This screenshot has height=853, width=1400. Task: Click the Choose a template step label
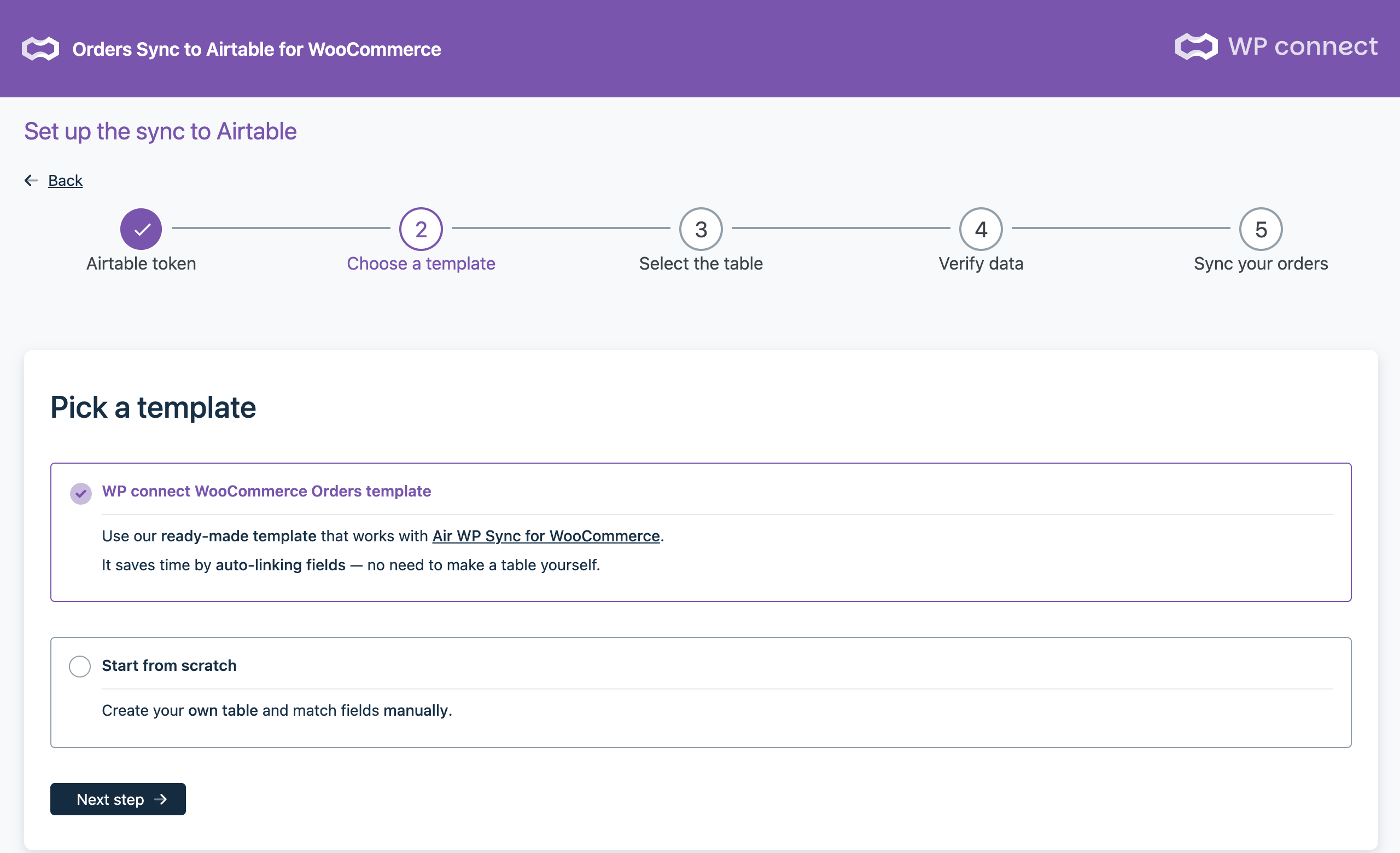pyautogui.click(x=421, y=264)
